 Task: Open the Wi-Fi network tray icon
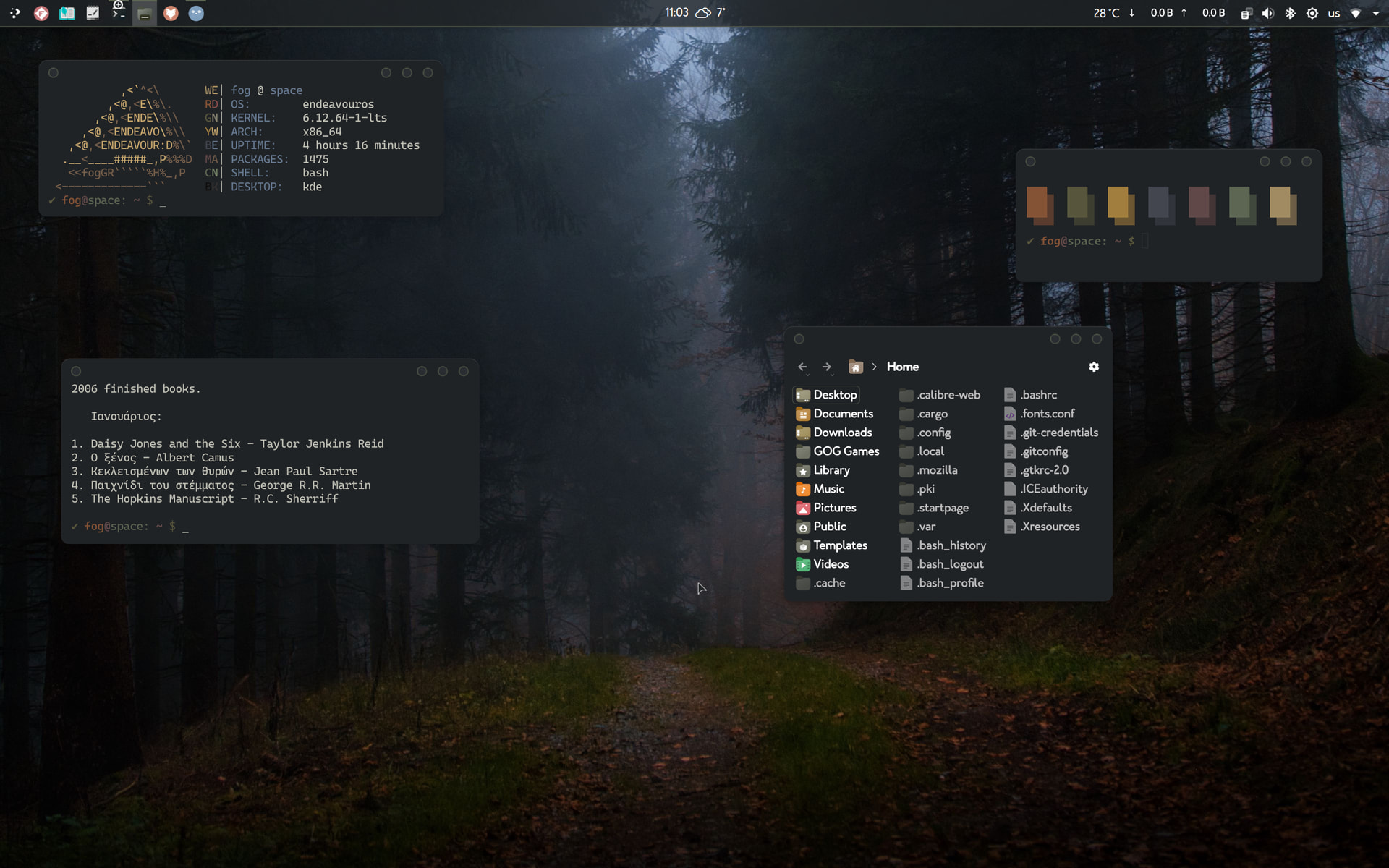[x=1356, y=13]
